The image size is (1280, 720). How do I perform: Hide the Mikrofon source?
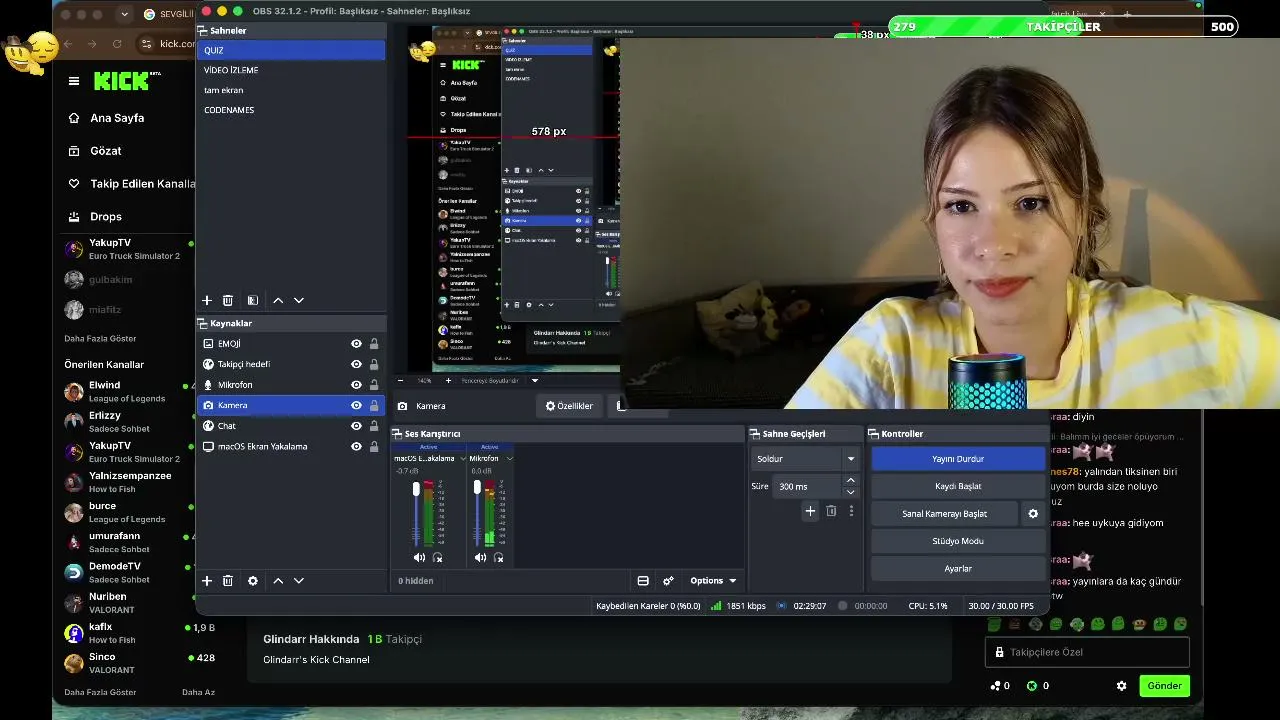pyautogui.click(x=356, y=385)
